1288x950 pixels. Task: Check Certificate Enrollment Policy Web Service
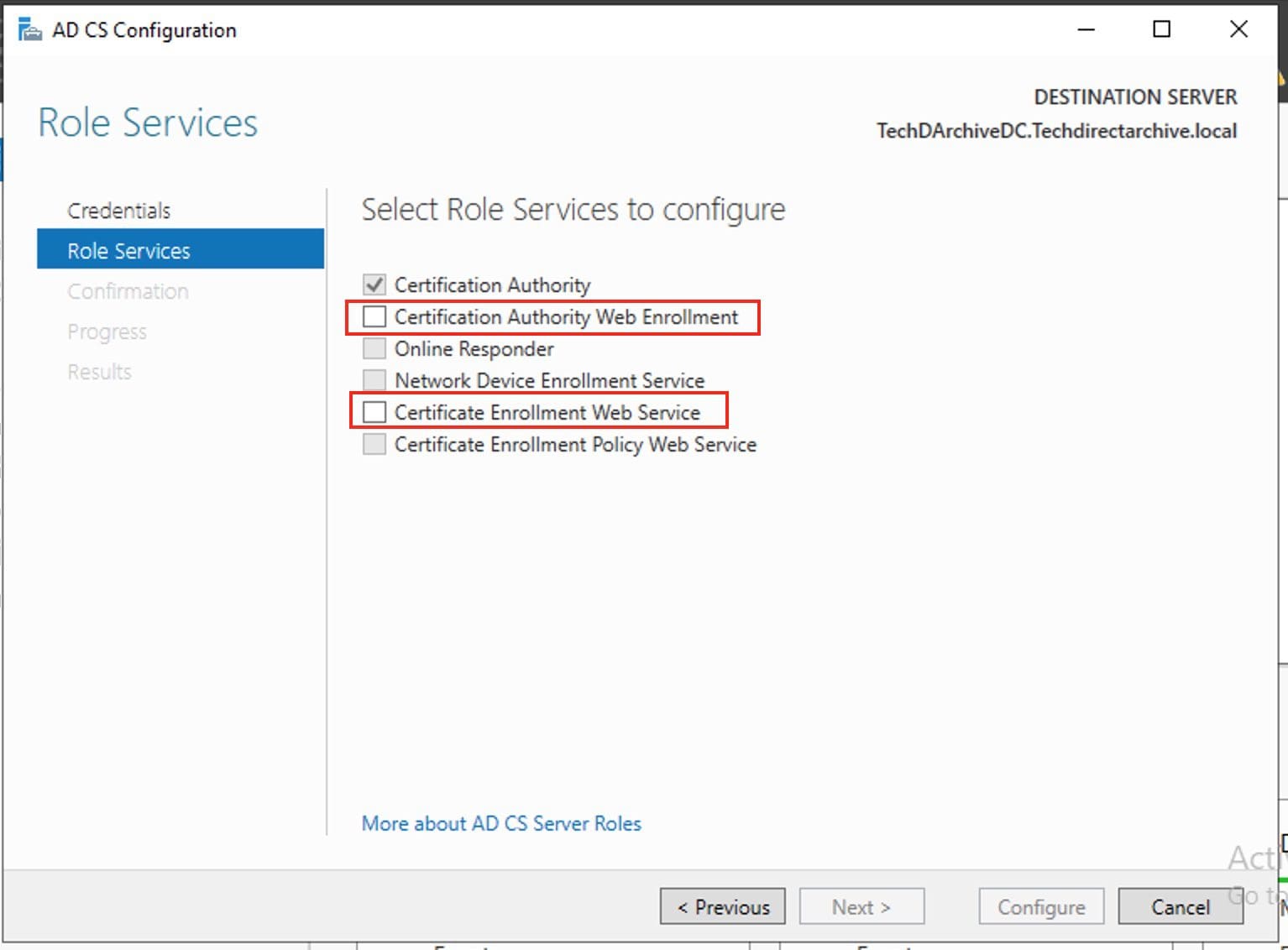[374, 444]
